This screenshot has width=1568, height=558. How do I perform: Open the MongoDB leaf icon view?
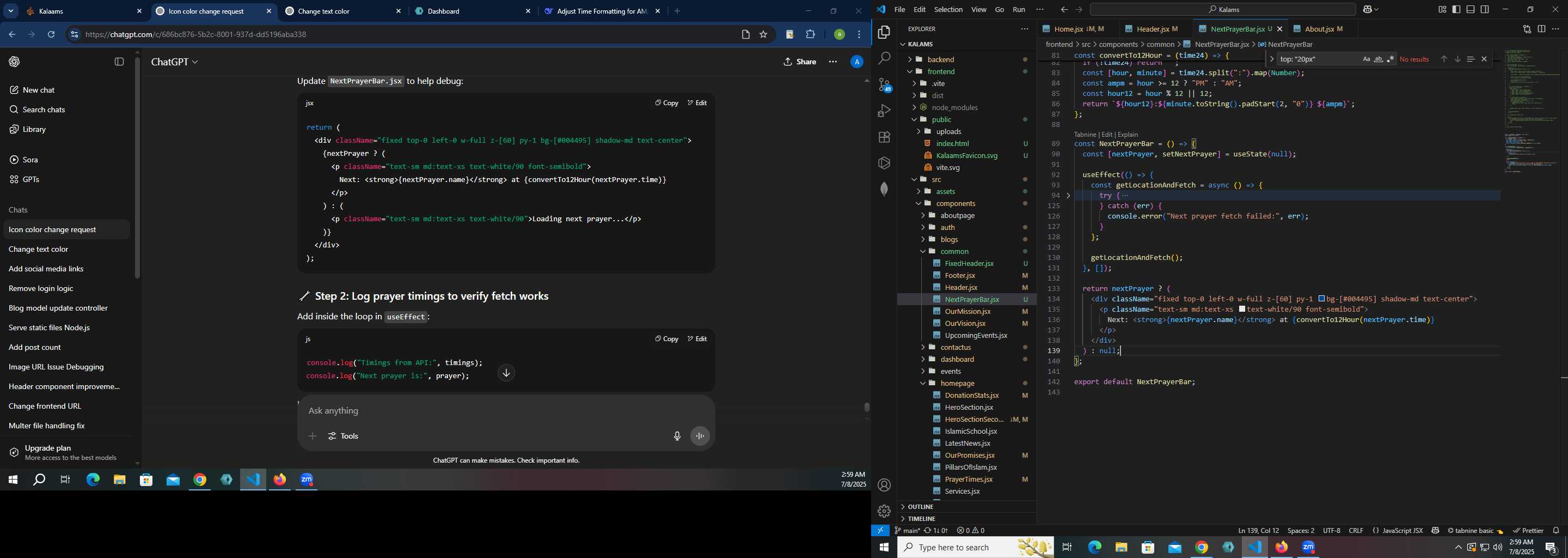click(x=884, y=190)
